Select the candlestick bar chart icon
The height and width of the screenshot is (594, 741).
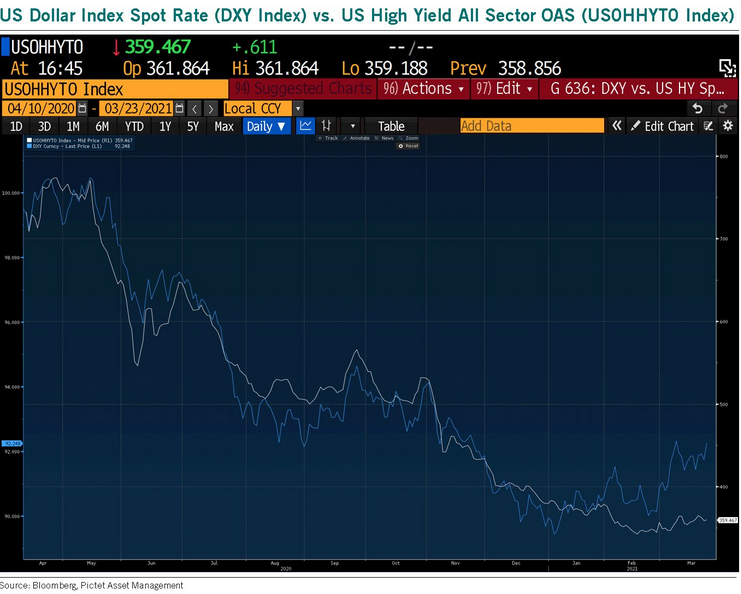point(326,126)
